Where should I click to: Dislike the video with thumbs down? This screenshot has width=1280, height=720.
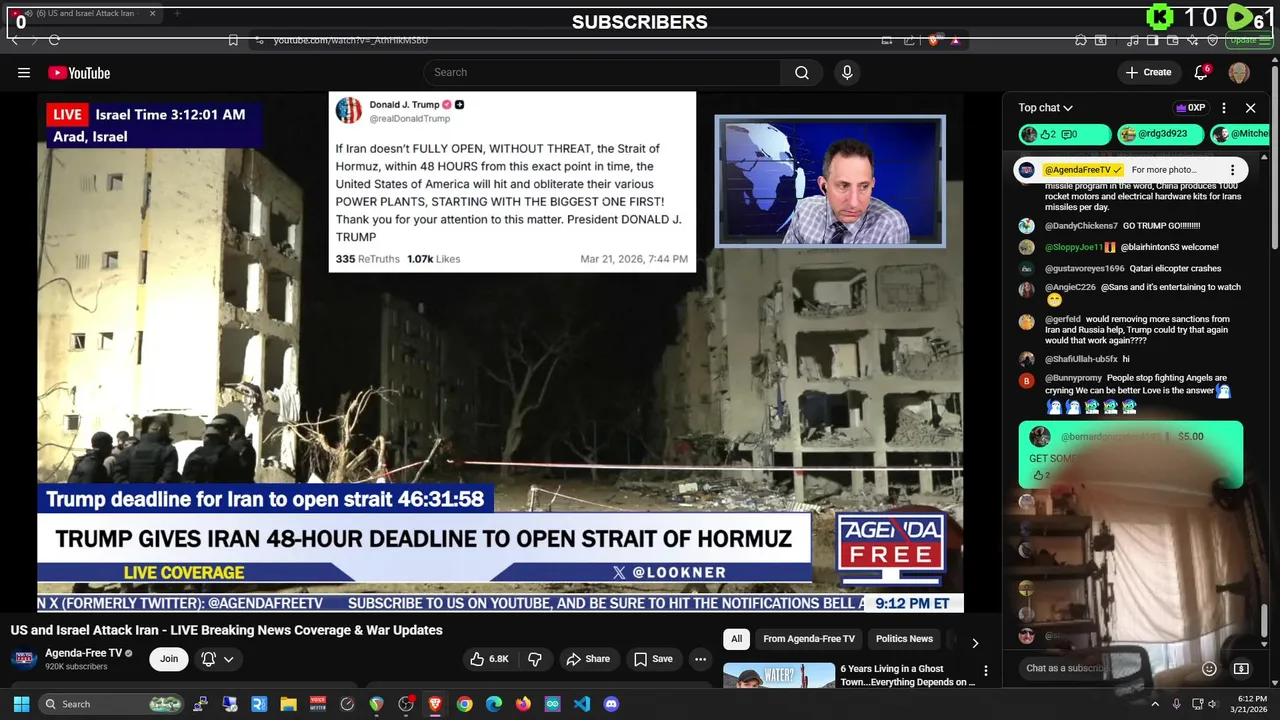tap(535, 659)
